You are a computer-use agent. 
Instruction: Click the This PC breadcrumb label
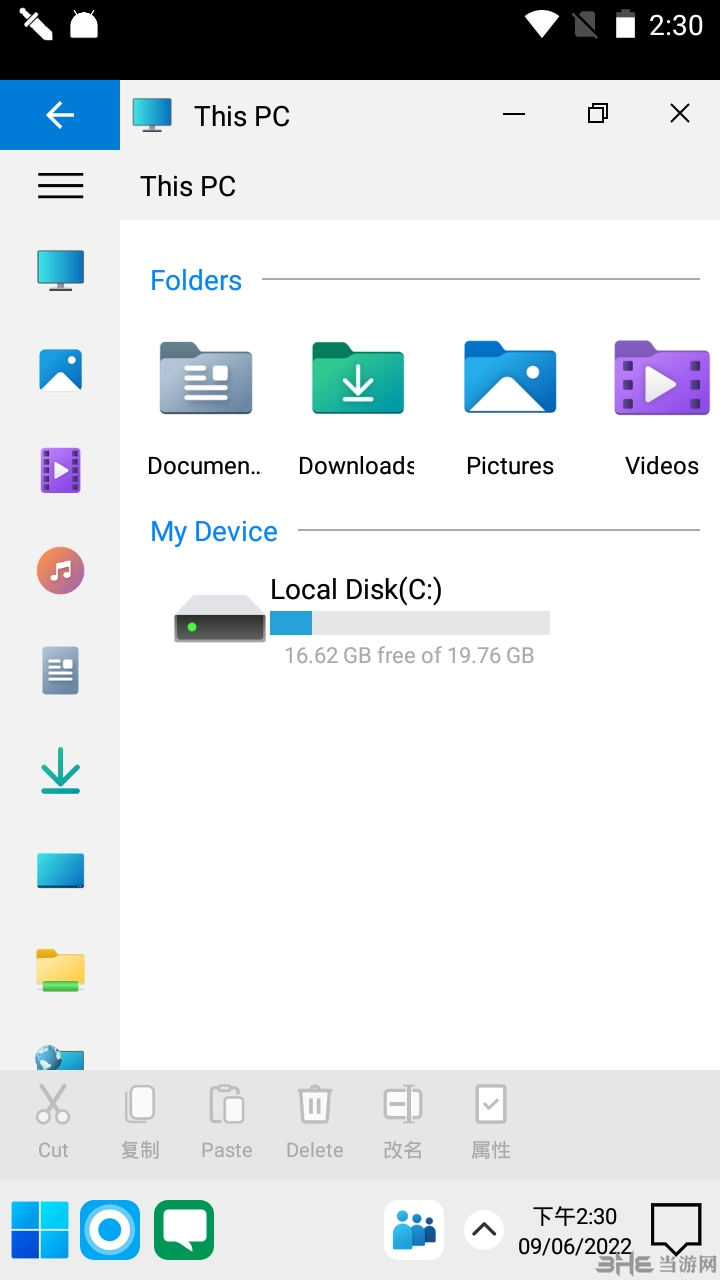(188, 186)
